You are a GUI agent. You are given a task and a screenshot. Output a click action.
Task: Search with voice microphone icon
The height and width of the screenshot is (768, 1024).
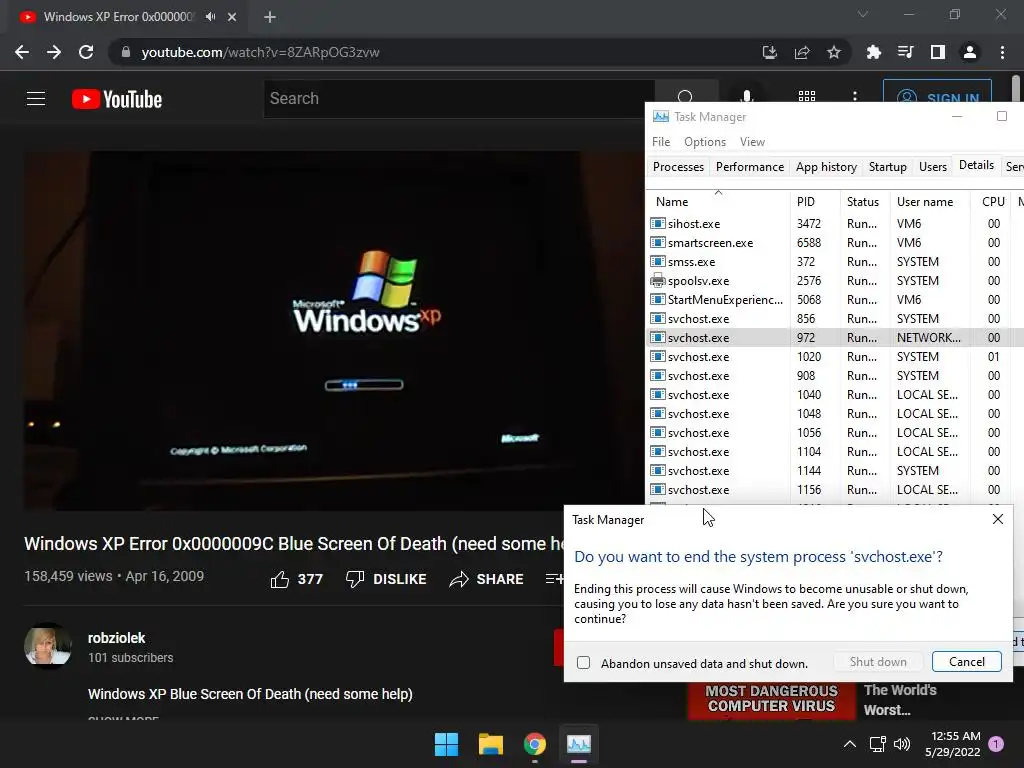click(746, 97)
